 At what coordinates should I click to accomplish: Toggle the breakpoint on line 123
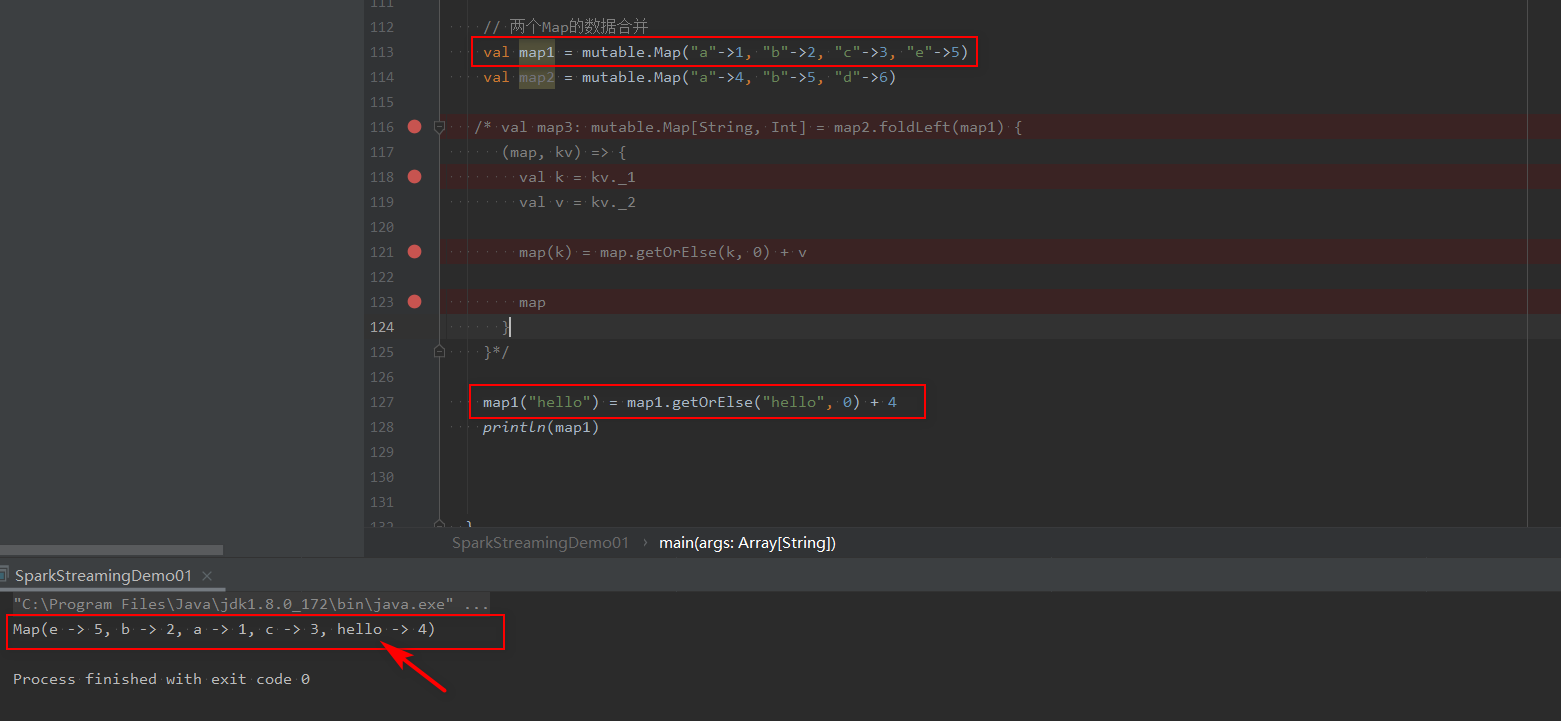coord(414,302)
